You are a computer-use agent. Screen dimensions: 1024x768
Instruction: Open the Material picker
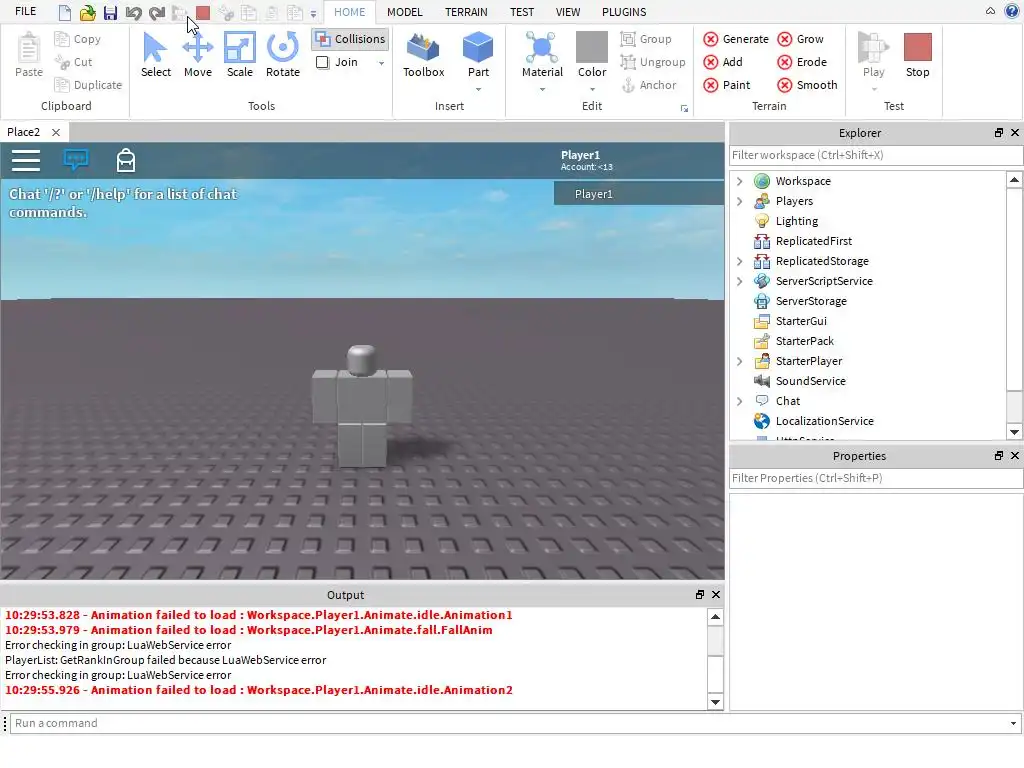[542, 55]
